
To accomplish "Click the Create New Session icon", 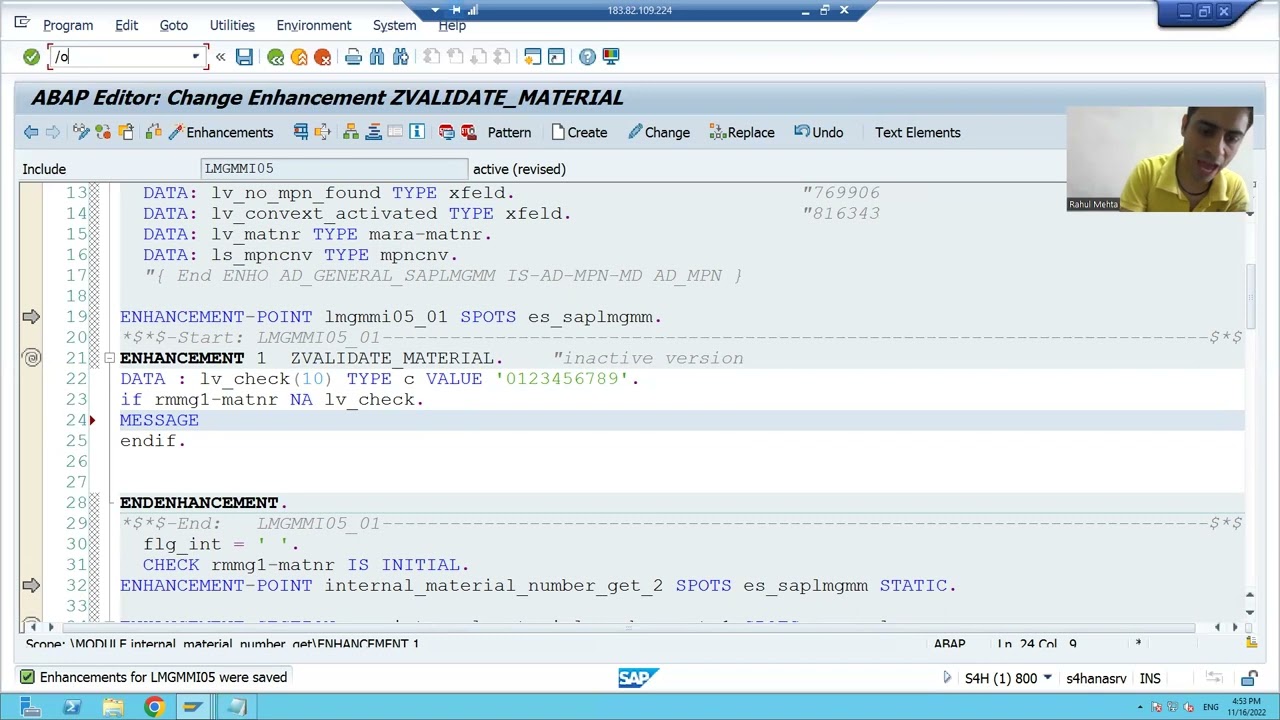I will tap(532, 57).
